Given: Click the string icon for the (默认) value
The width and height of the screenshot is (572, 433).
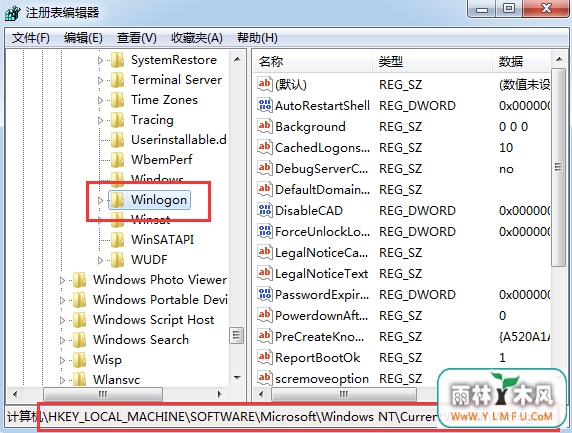Looking at the screenshot, I should [264, 84].
